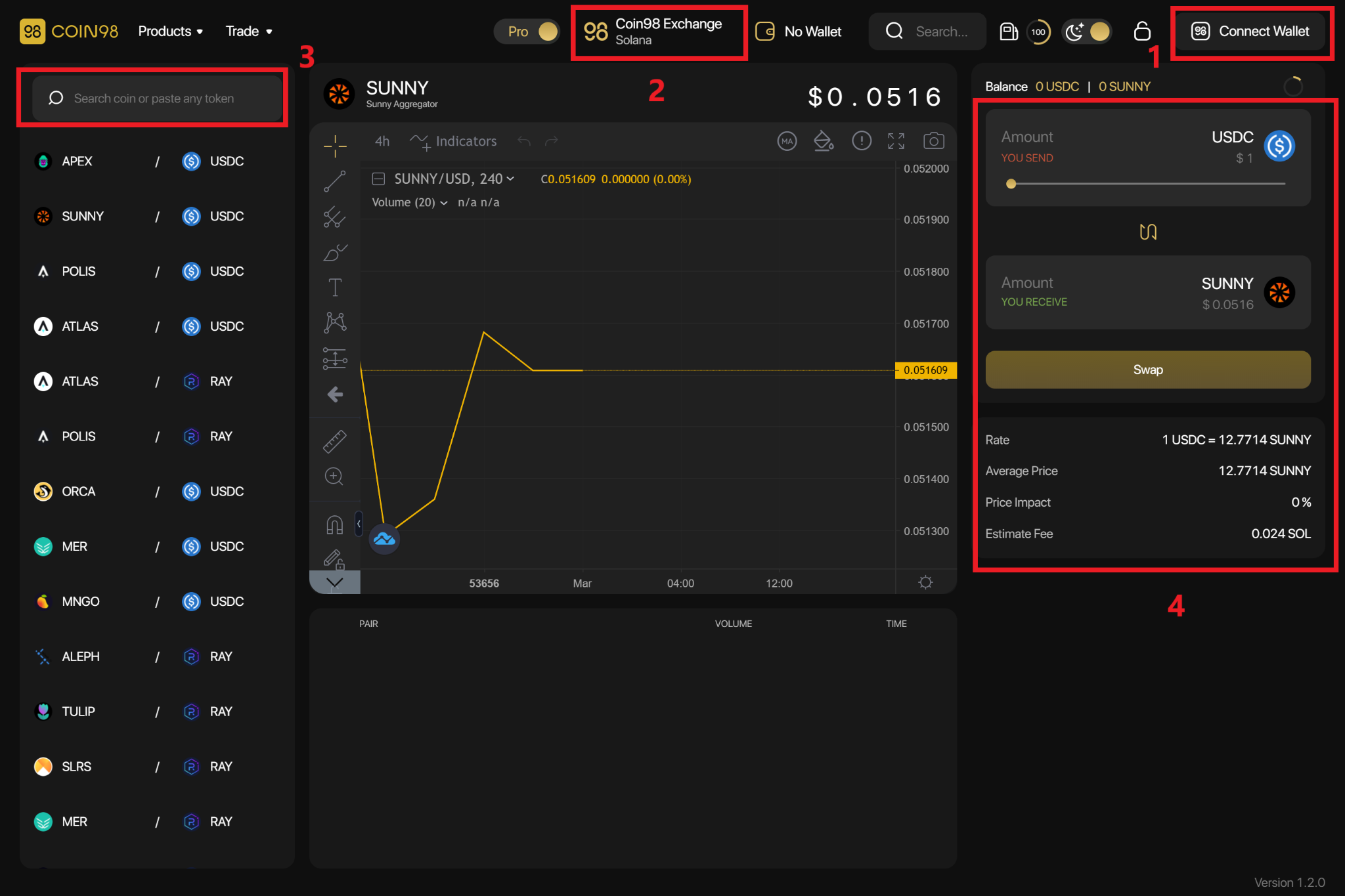1345x896 pixels.
Task: Go to the chart's latest bar (cloud button)
Action: [x=384, y=539]
